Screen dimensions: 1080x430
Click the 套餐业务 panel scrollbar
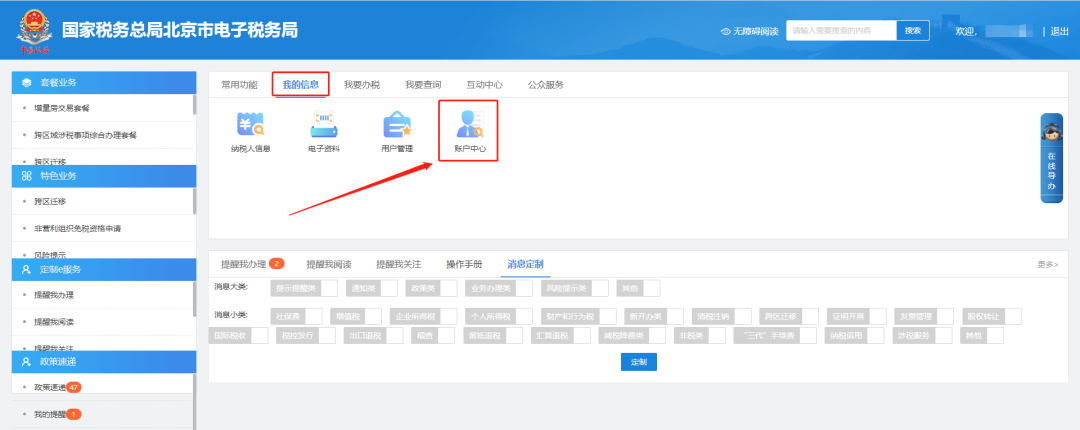click(x=194, y=120)
